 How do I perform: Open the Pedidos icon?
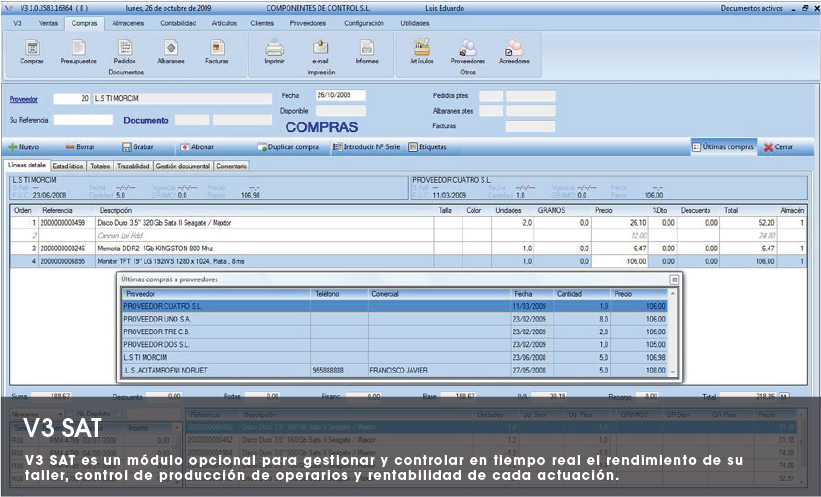pos(124,48)
